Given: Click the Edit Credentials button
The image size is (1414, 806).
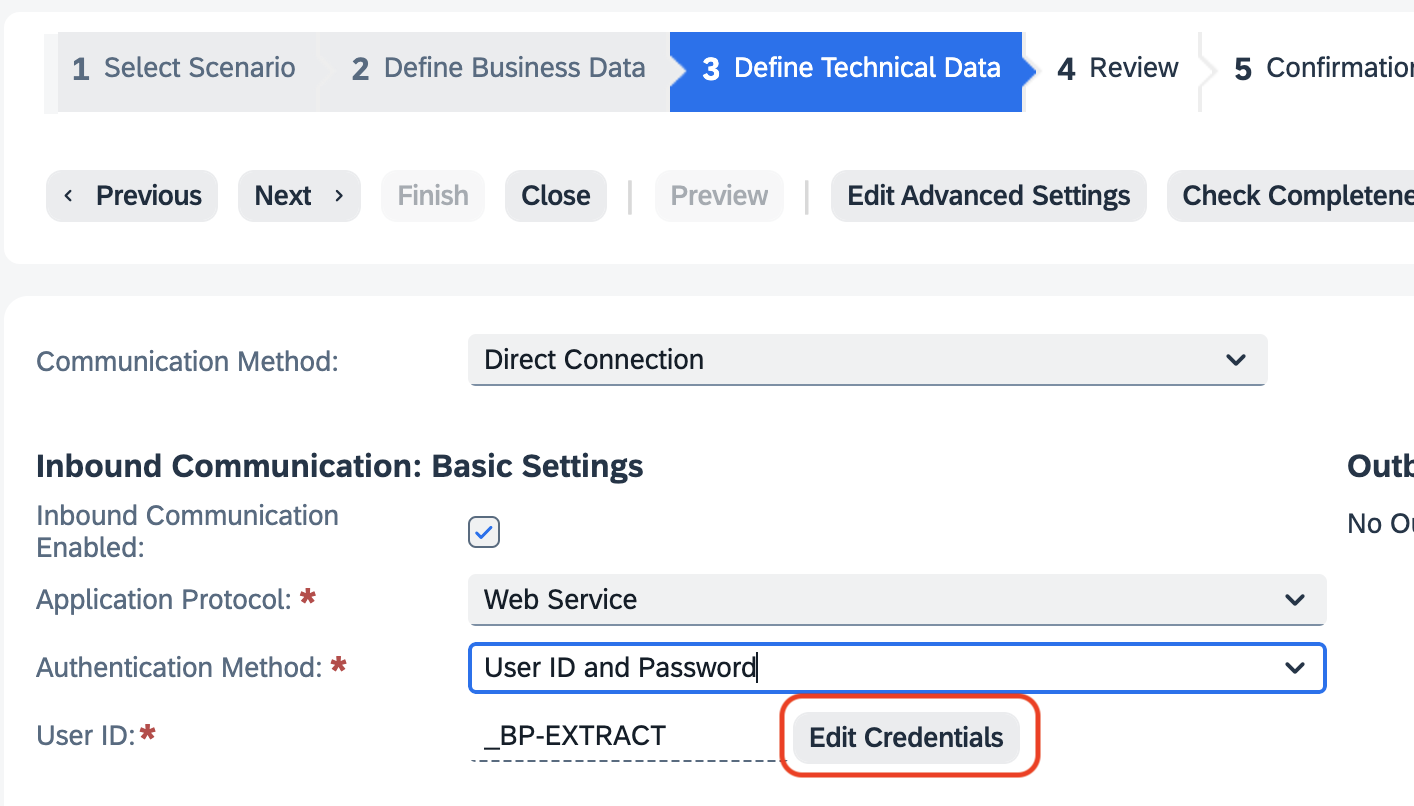Looking at the screenshot, I should [906, 737].
